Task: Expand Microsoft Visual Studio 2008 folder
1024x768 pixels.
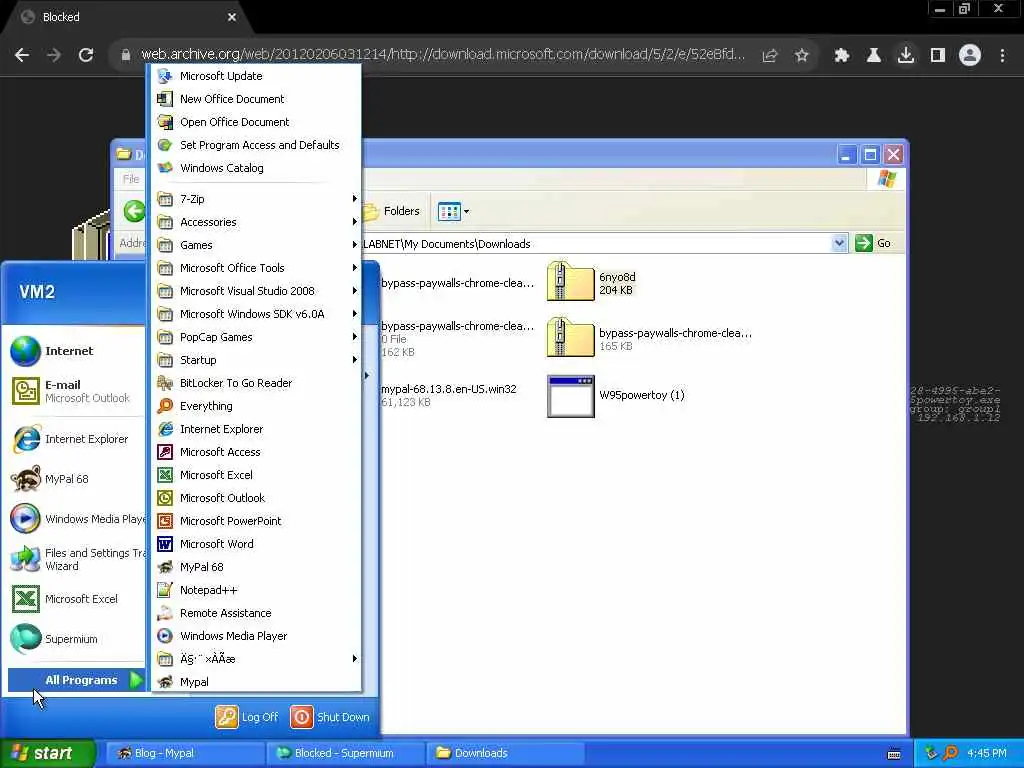Action: click(x=256, y=291)
